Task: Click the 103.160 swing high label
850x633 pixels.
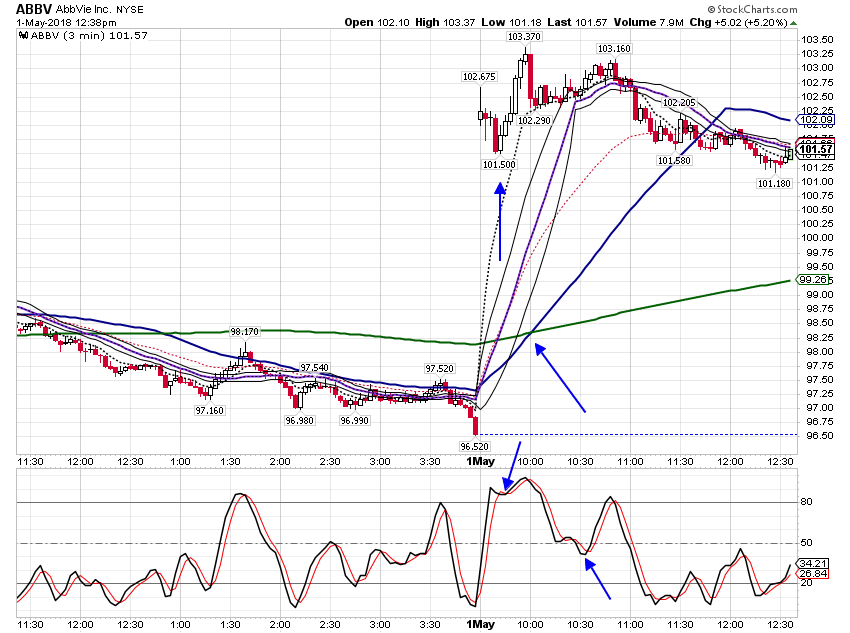Action: (614, 49)
